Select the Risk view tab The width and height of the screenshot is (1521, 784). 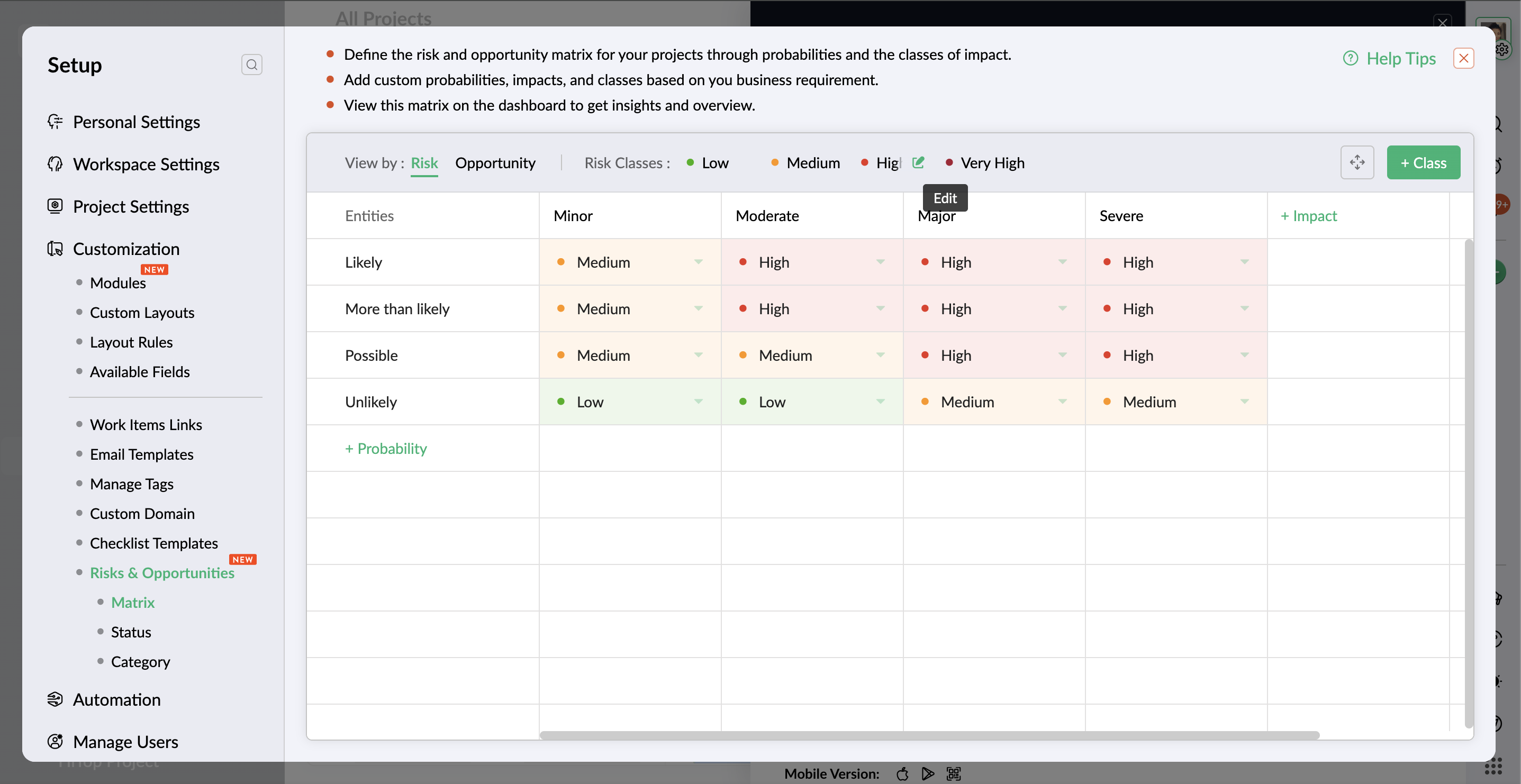pos(424,163)
